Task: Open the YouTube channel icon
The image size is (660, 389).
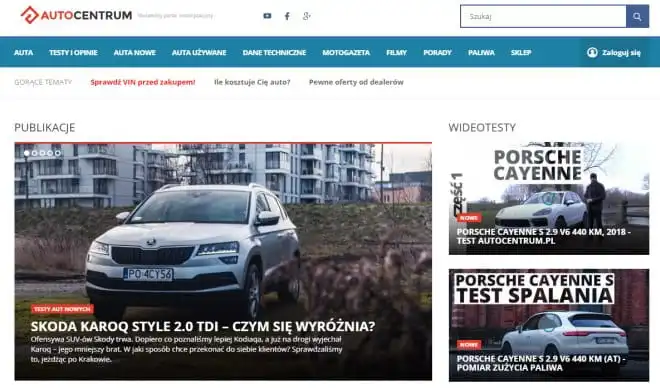Action: point(267,16)
